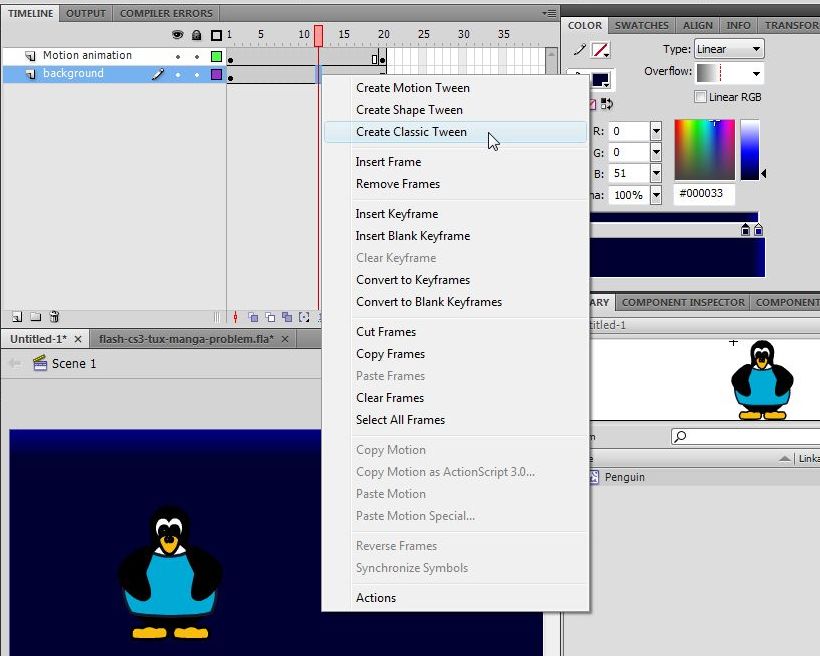Screen dimensions: 820x656
Task: Open the B value slider dropdown arrow
Action: [x=656, y=174]
